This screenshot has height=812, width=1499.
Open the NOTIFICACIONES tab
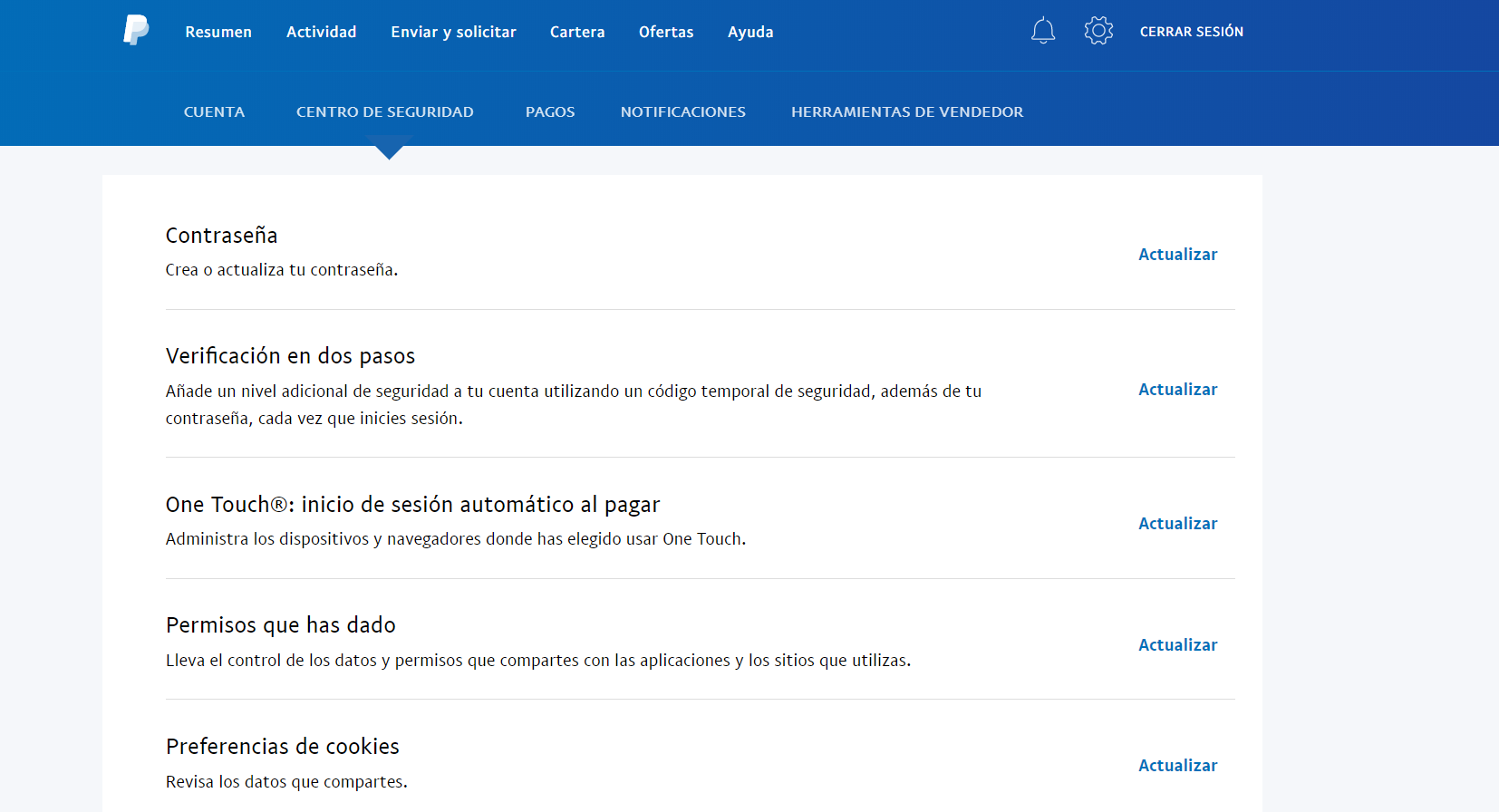tap(682, 111)
